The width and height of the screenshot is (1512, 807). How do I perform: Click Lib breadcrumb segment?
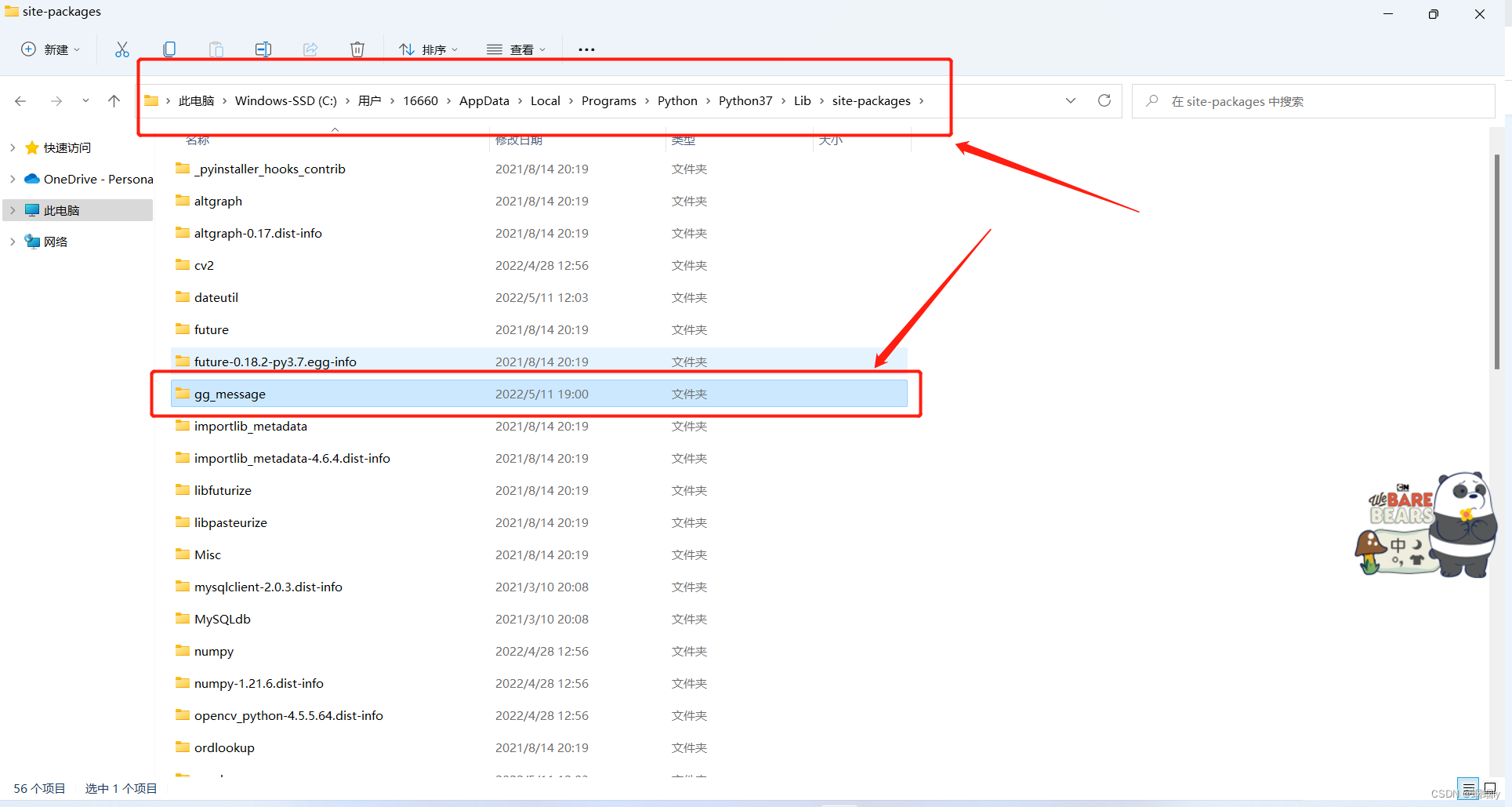803,101
